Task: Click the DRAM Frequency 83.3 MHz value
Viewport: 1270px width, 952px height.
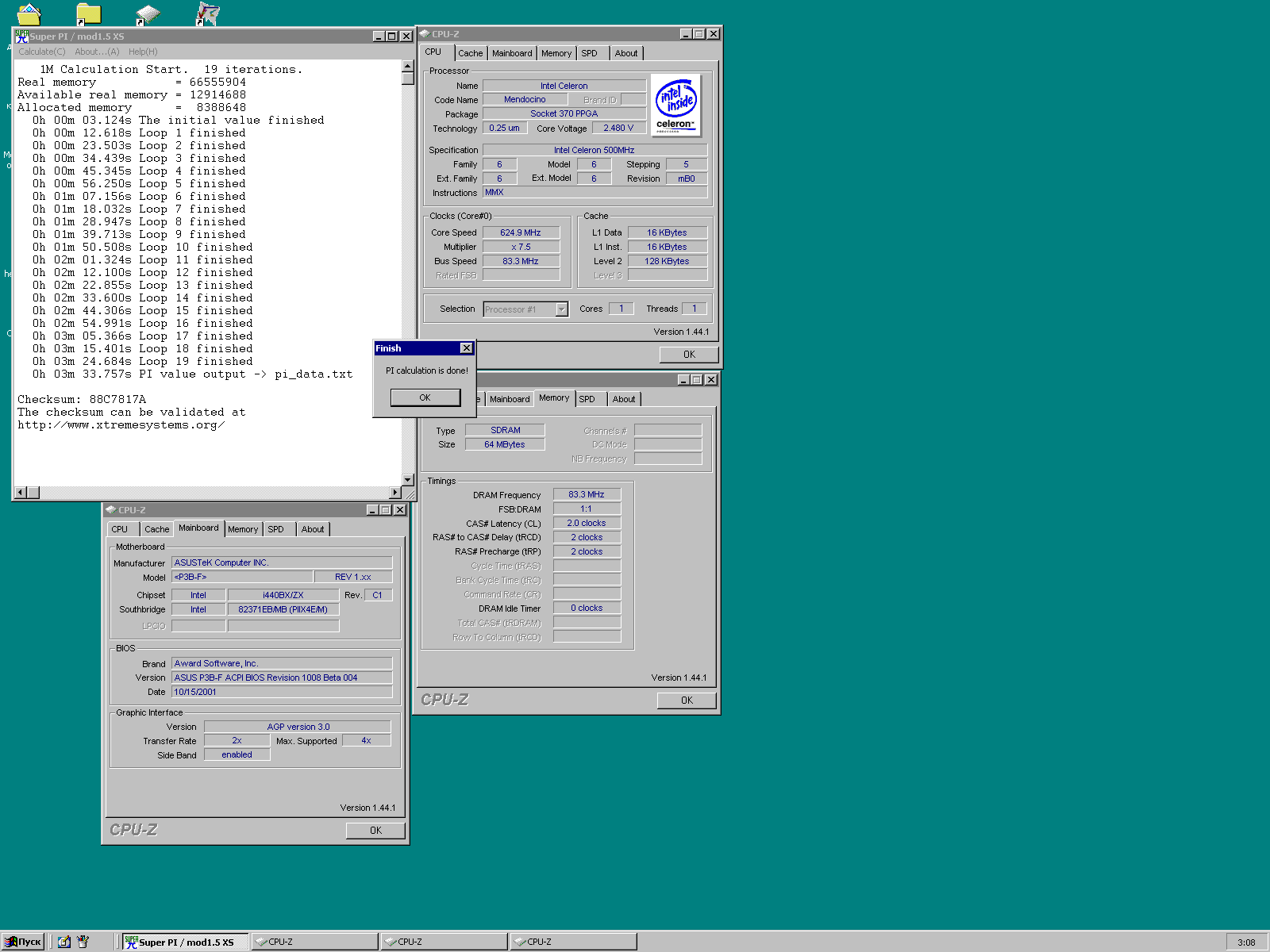Action: [587, 494]
